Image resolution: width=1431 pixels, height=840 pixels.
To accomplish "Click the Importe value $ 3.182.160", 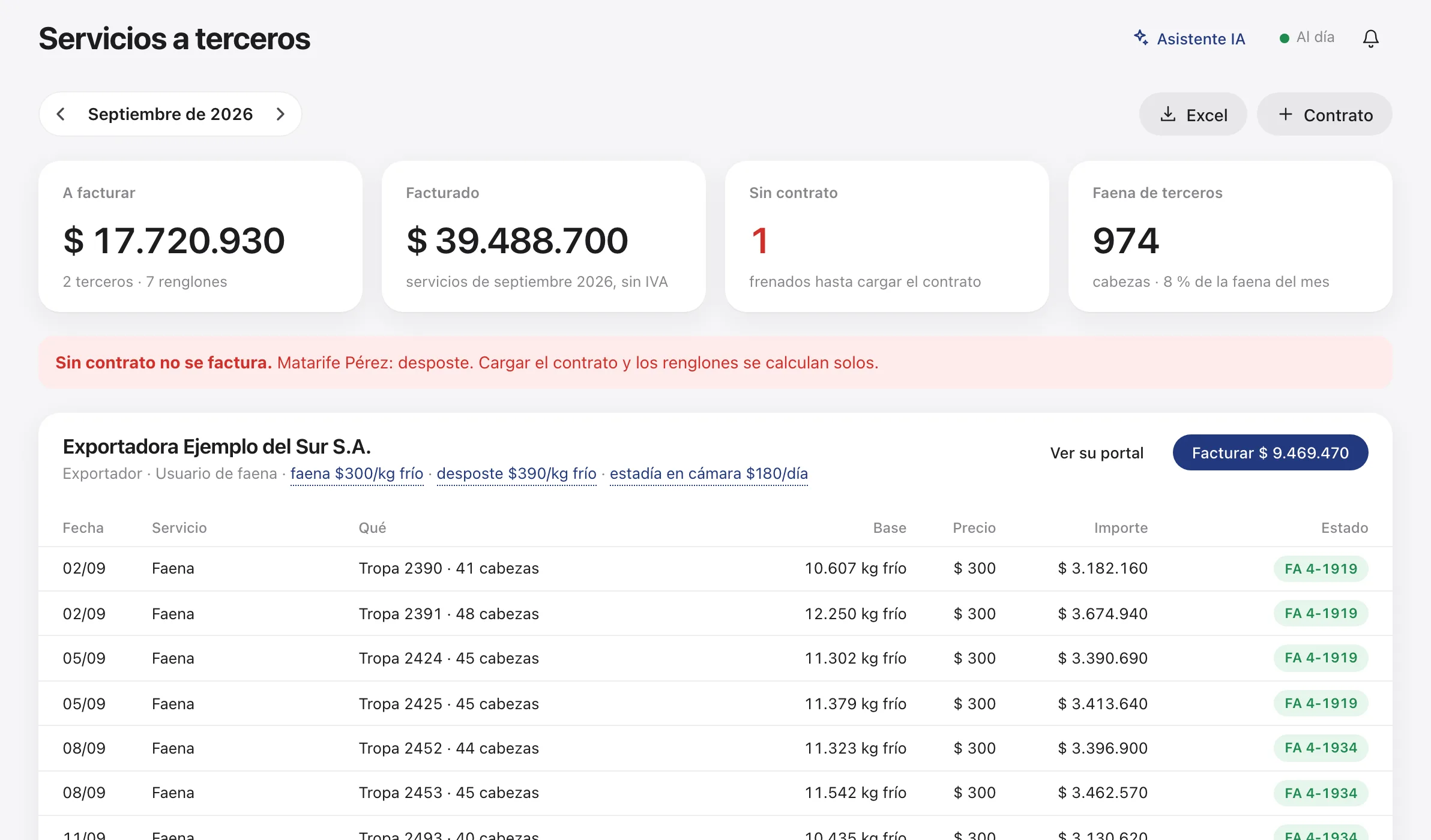I will (x=1103, y=568).
